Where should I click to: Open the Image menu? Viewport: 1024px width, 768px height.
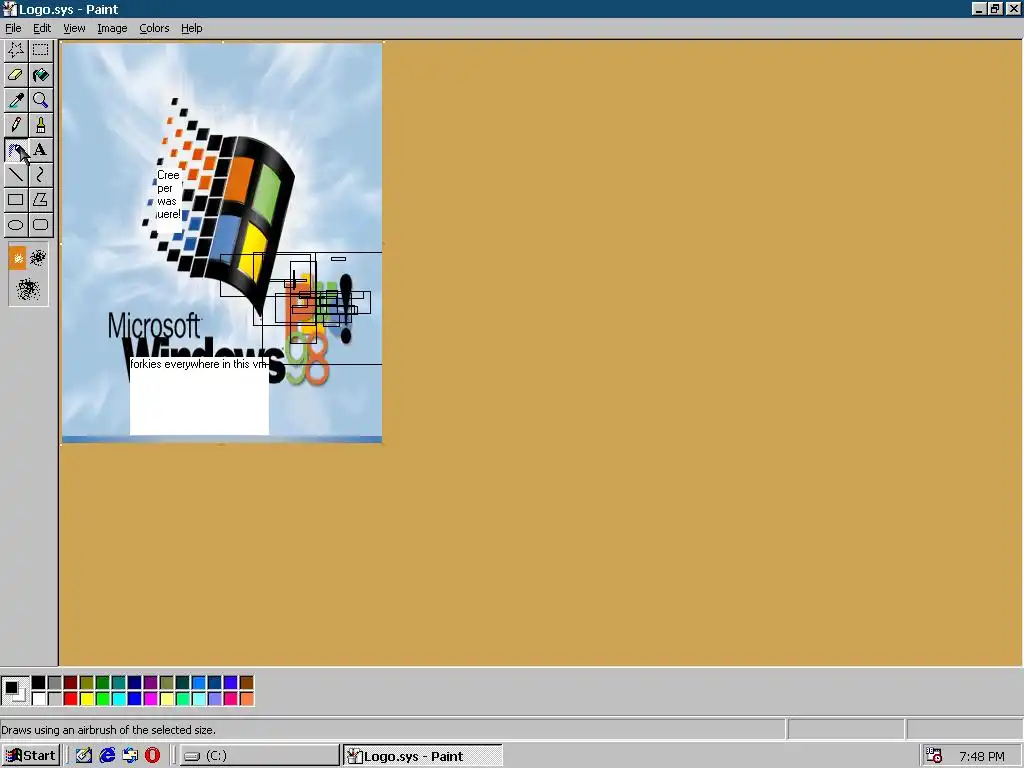coord(112,28)
